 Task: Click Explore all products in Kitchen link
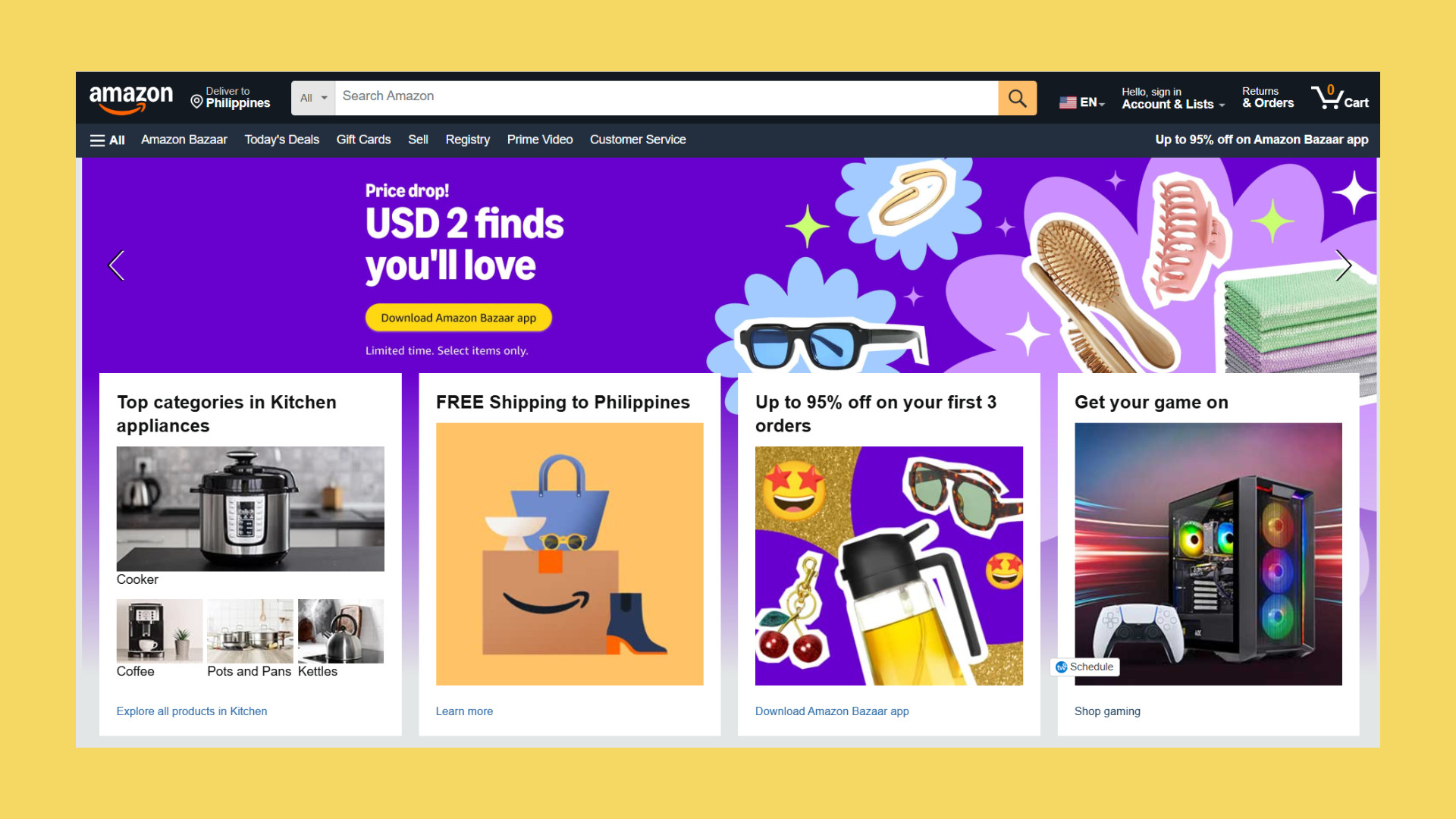[192, 711]
